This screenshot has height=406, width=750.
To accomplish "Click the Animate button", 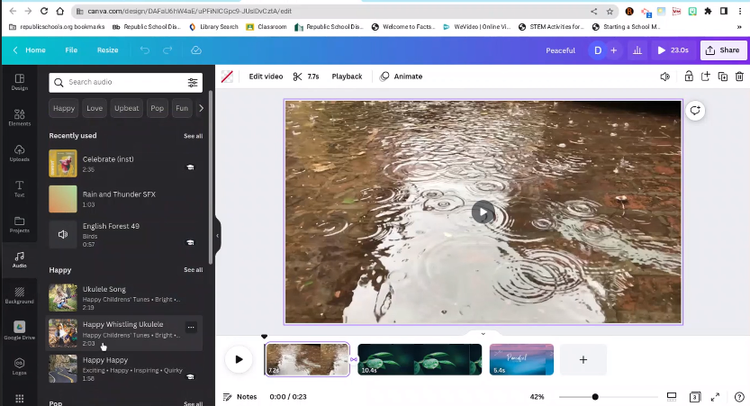I will pyautogui.click(x=401, y=76).
